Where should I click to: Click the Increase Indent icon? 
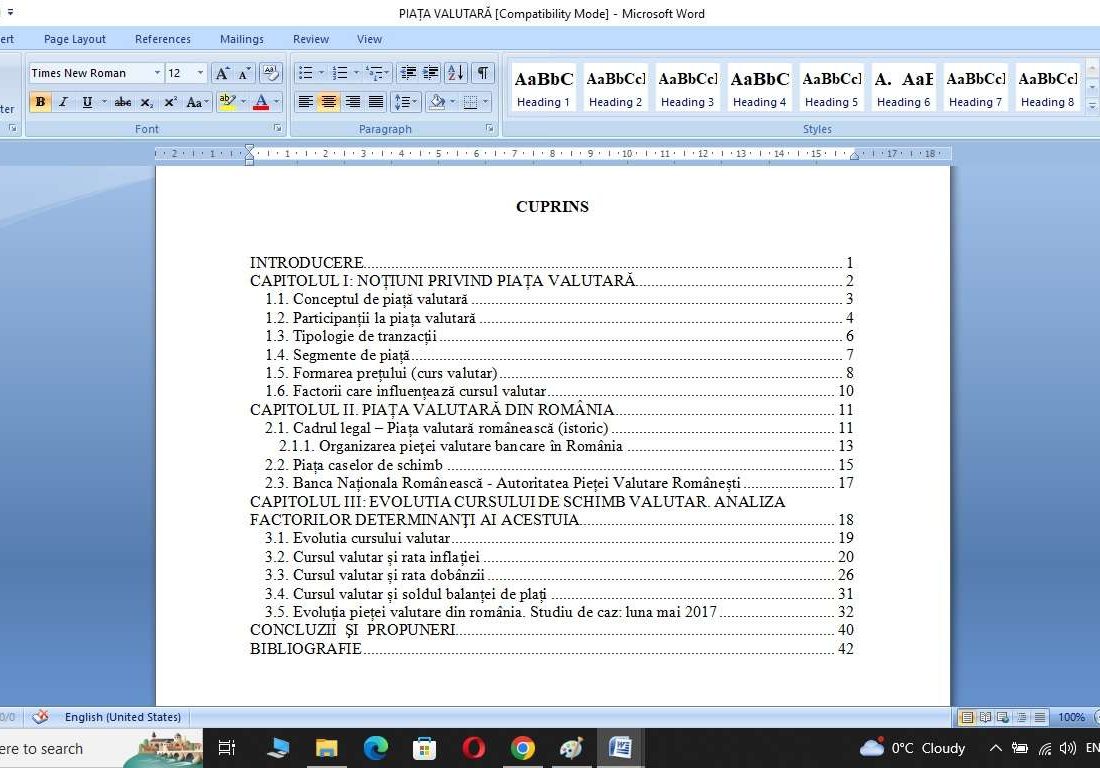coord(431,73)
